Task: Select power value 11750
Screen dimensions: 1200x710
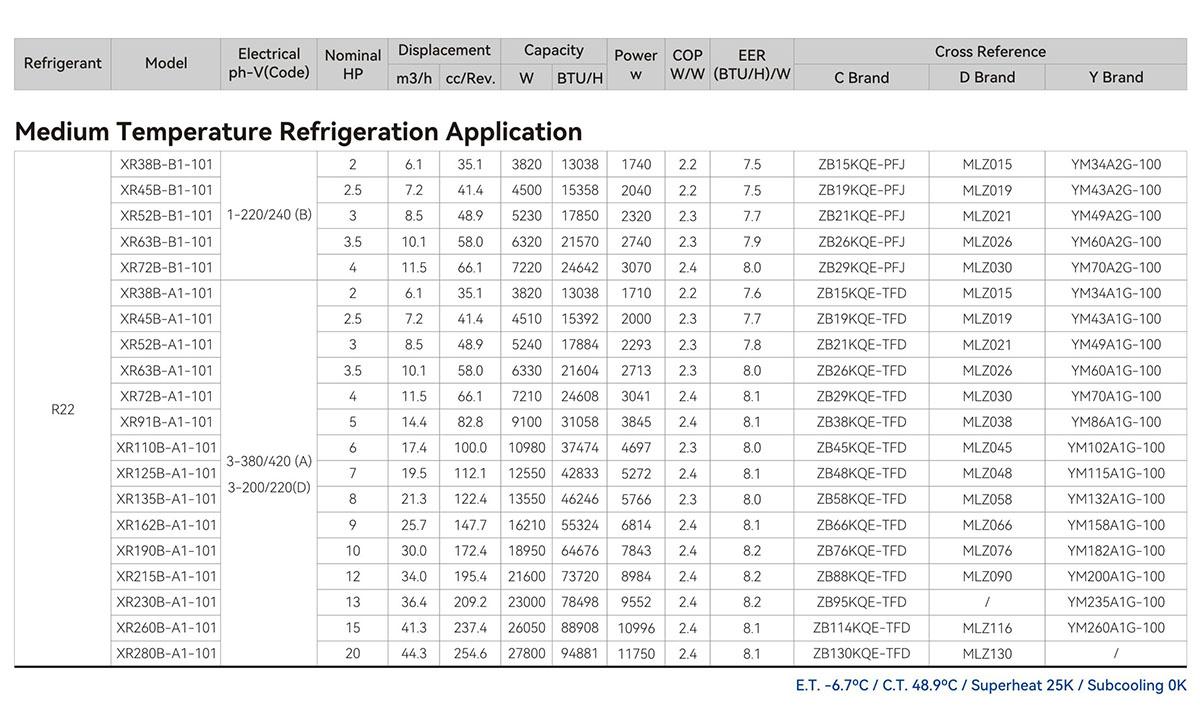Action: tap(636, 654)
